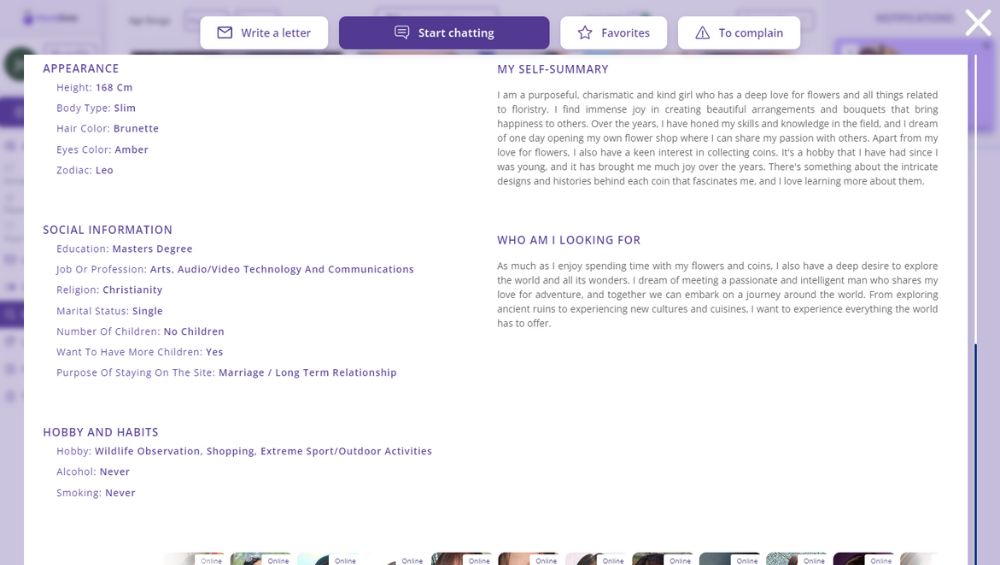1000x565 pixels.
Task: Close the profile popup with X
Action: pyautogui.click(x=978, y=23)
